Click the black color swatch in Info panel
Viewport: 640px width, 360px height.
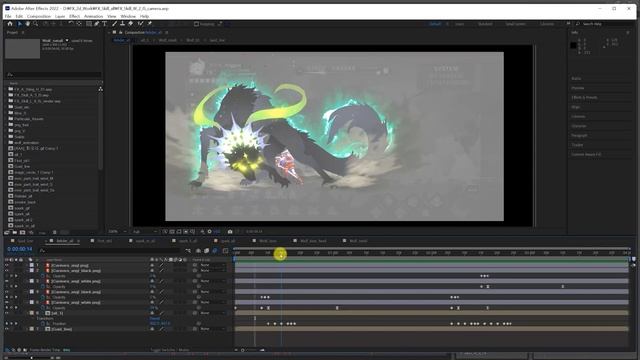coord(573,45)
